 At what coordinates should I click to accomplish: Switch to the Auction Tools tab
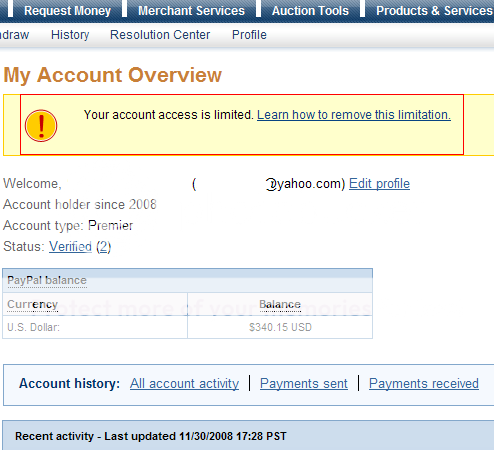point(310,11)
